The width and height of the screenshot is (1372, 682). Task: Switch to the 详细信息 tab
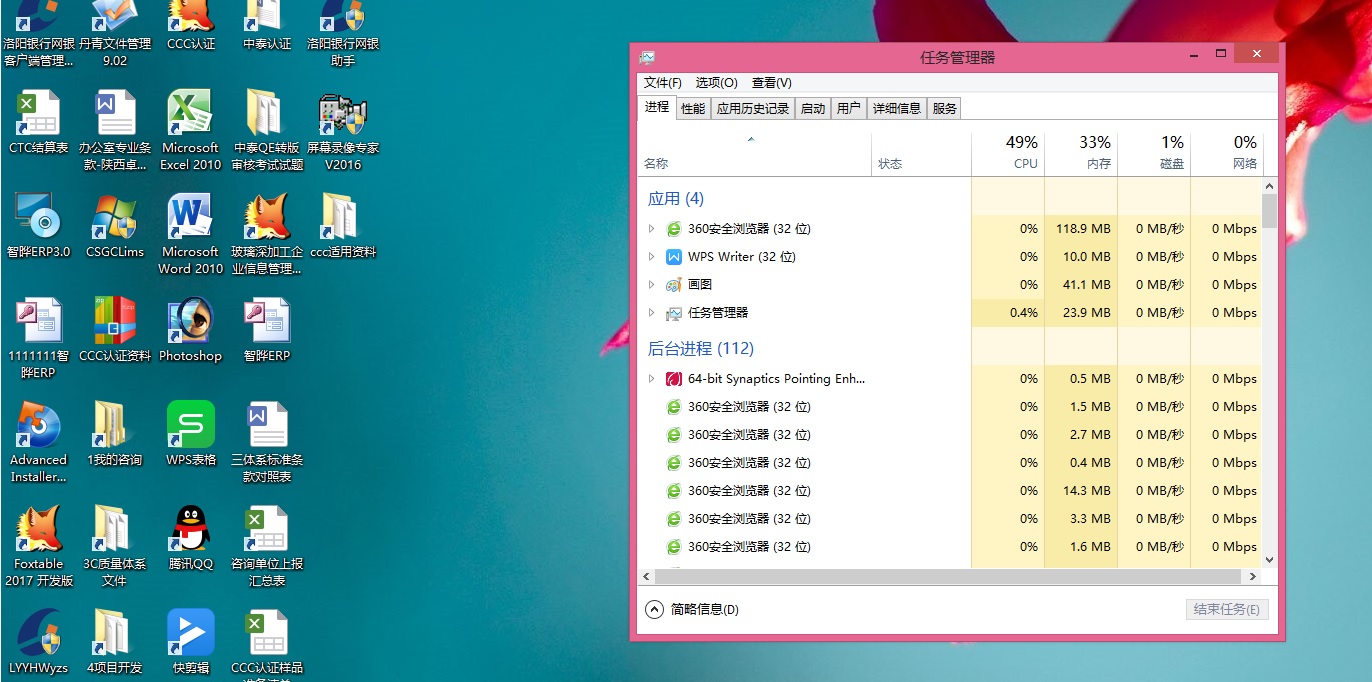coord(897,108)
